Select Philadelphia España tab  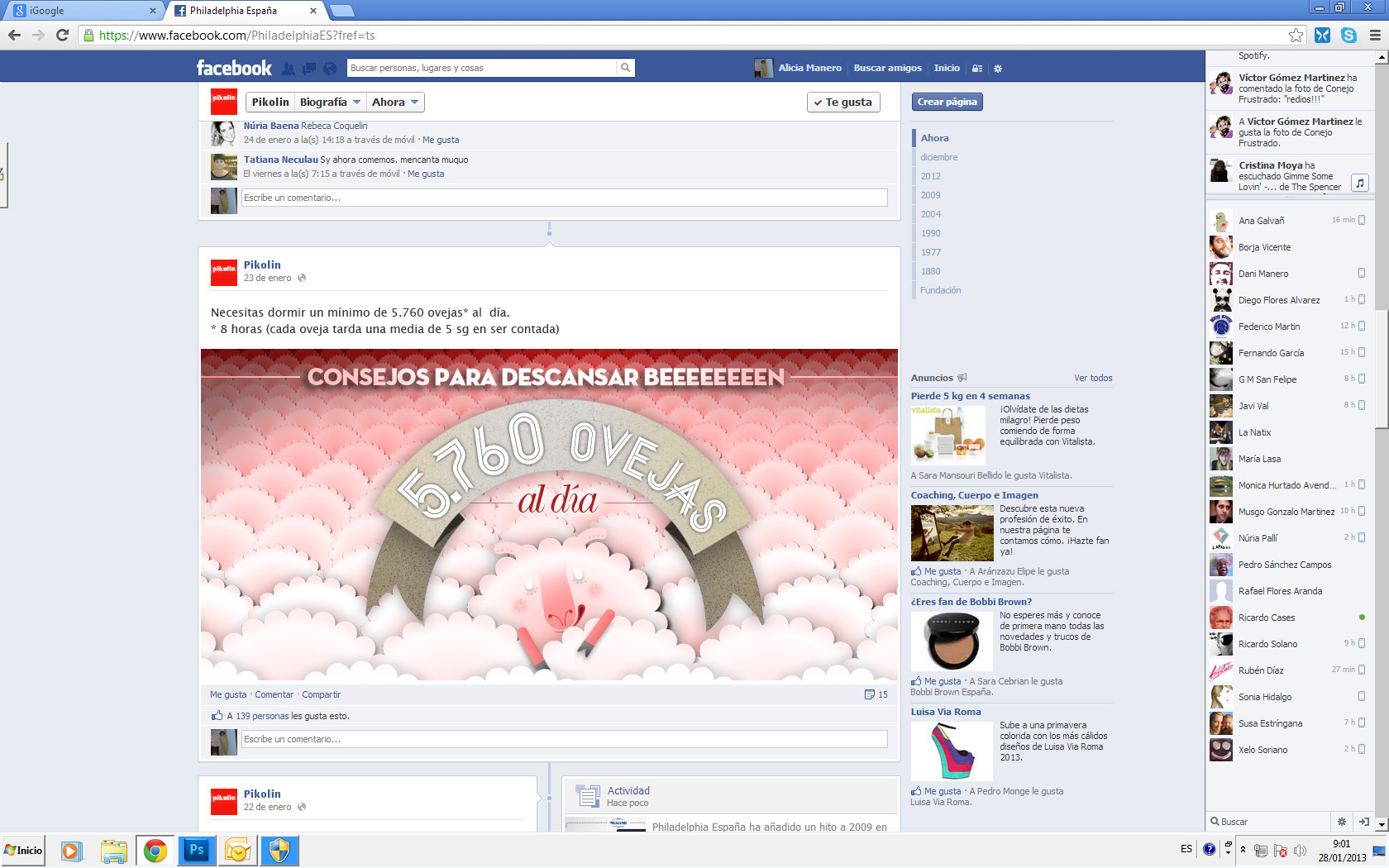coord(245,11)
